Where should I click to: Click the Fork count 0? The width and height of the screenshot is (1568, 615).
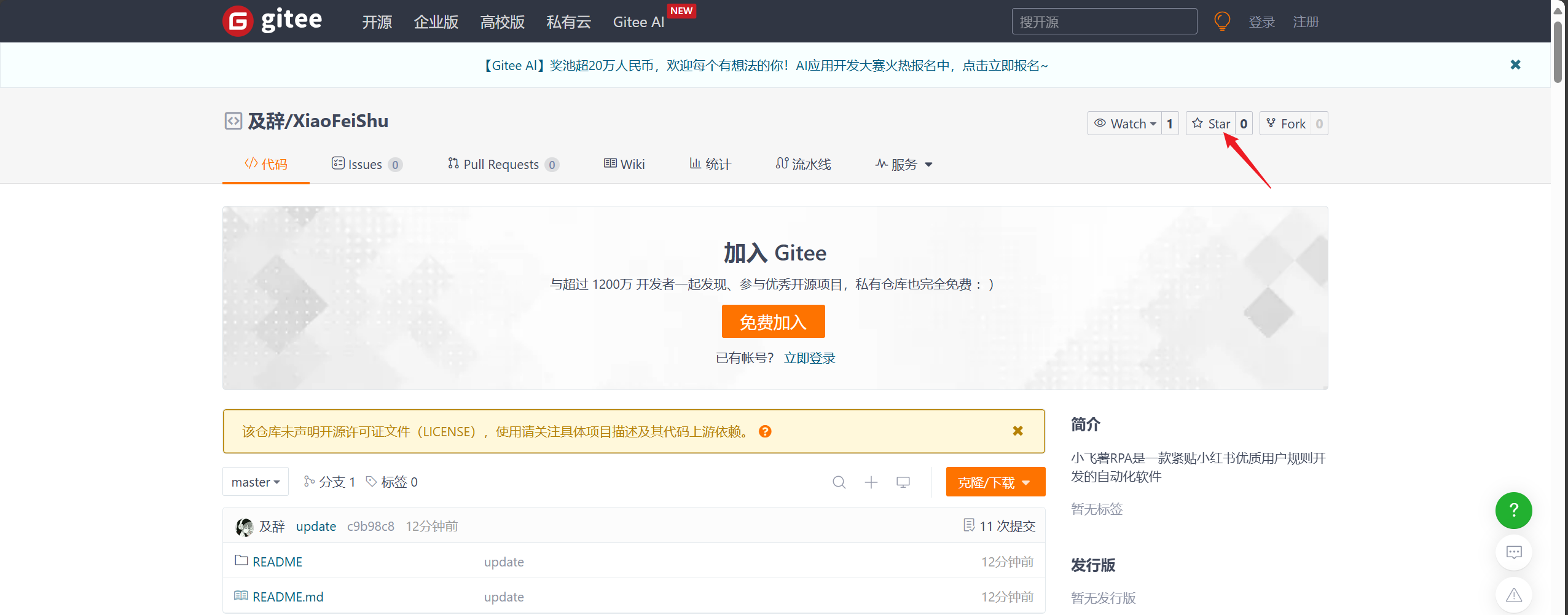click(x=1319, y=123)
